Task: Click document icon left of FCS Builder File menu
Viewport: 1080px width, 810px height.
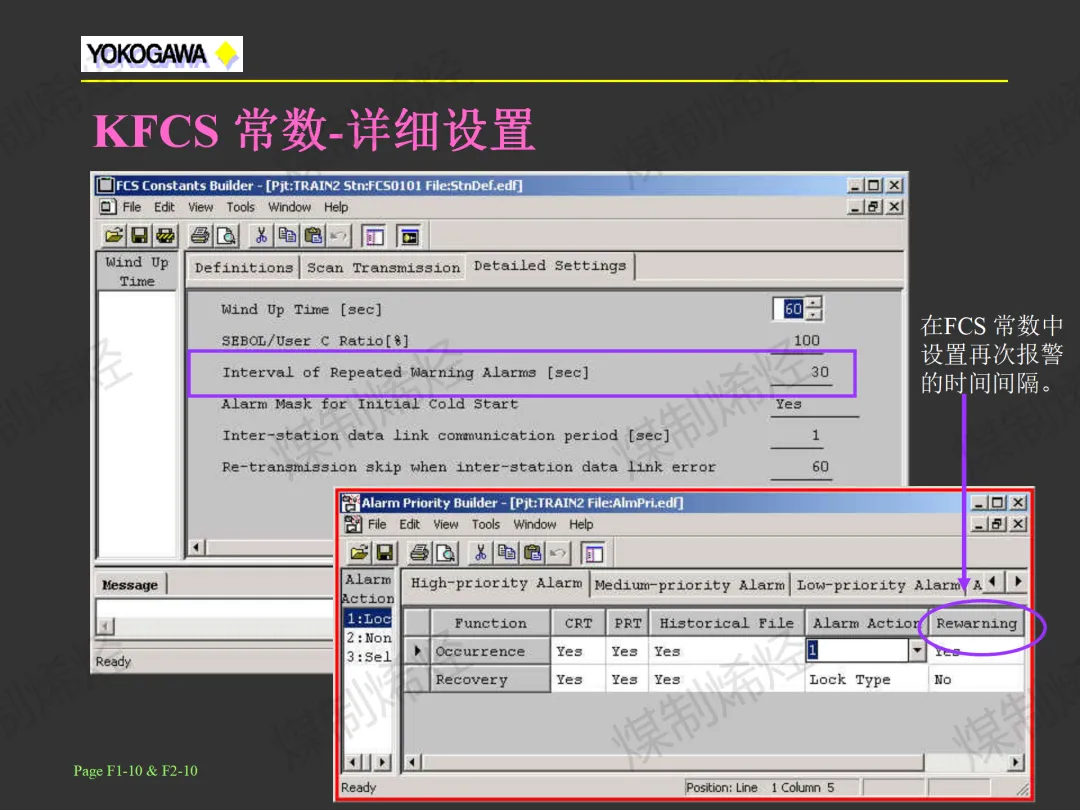Action: point(107,207)
